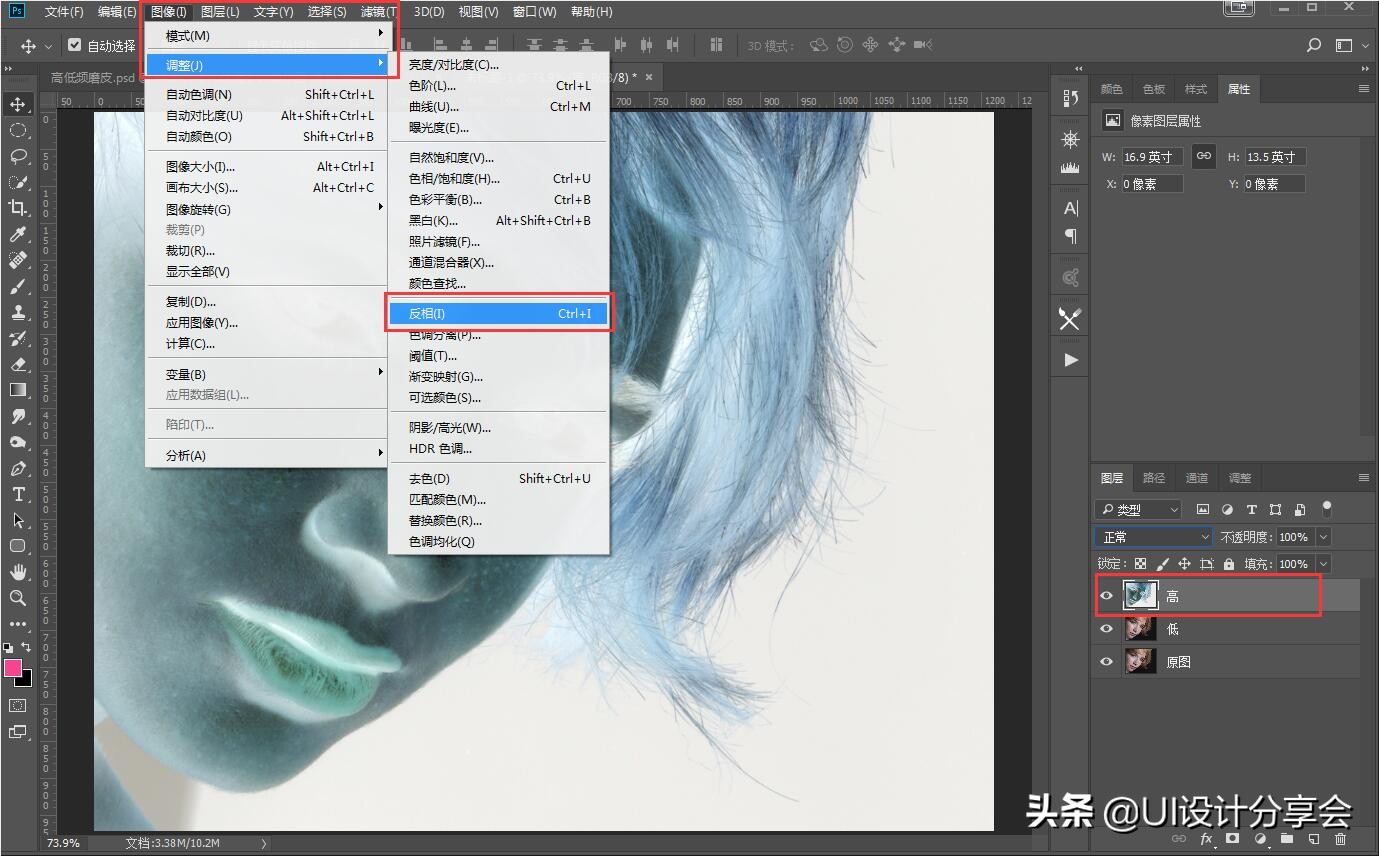Select the Hand tool

(18, 572)
